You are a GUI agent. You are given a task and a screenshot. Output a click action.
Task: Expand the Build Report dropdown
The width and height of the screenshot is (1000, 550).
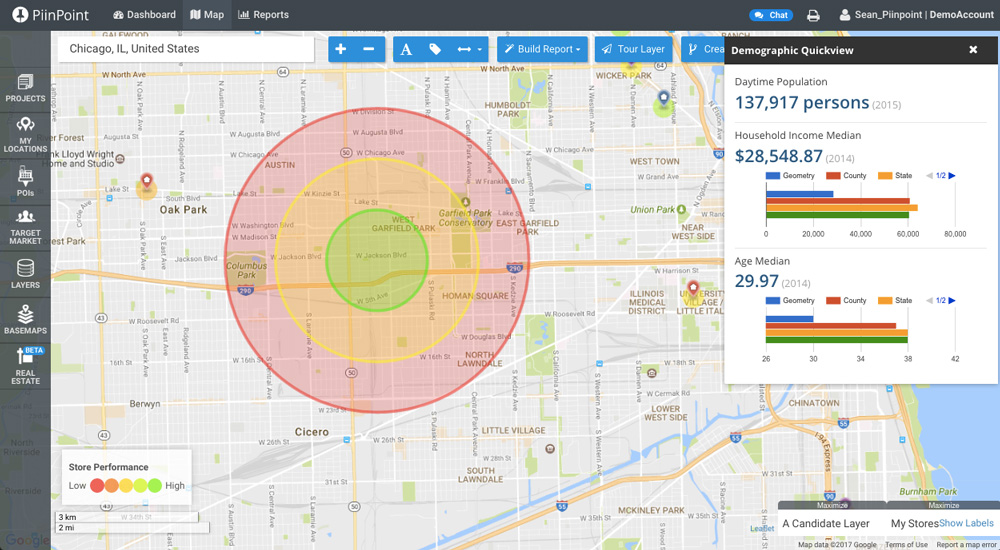[542, 49]
